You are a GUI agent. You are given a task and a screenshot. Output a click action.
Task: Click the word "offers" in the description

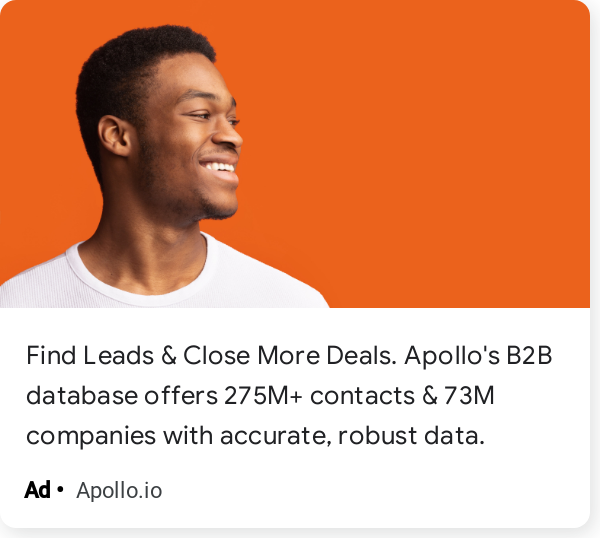tap(181, 395)
